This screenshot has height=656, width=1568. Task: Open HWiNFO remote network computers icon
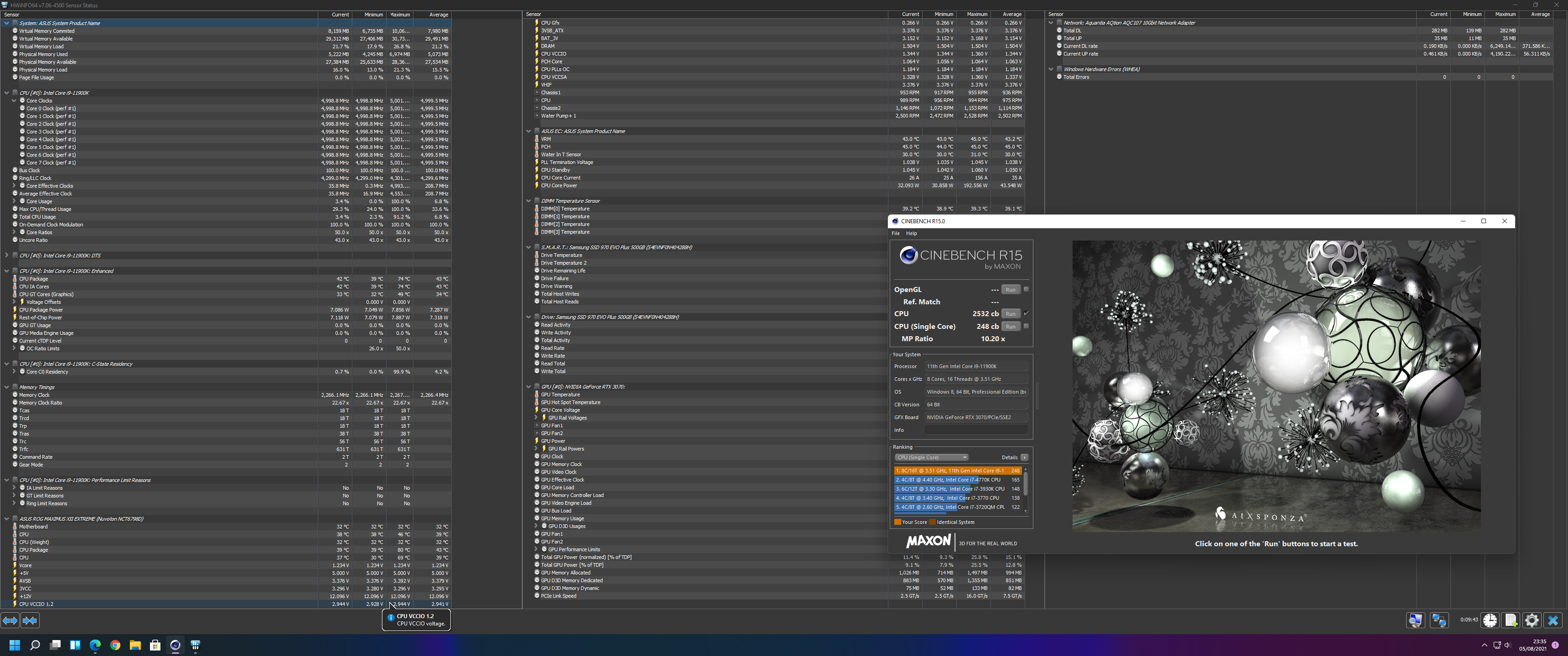1439,620
